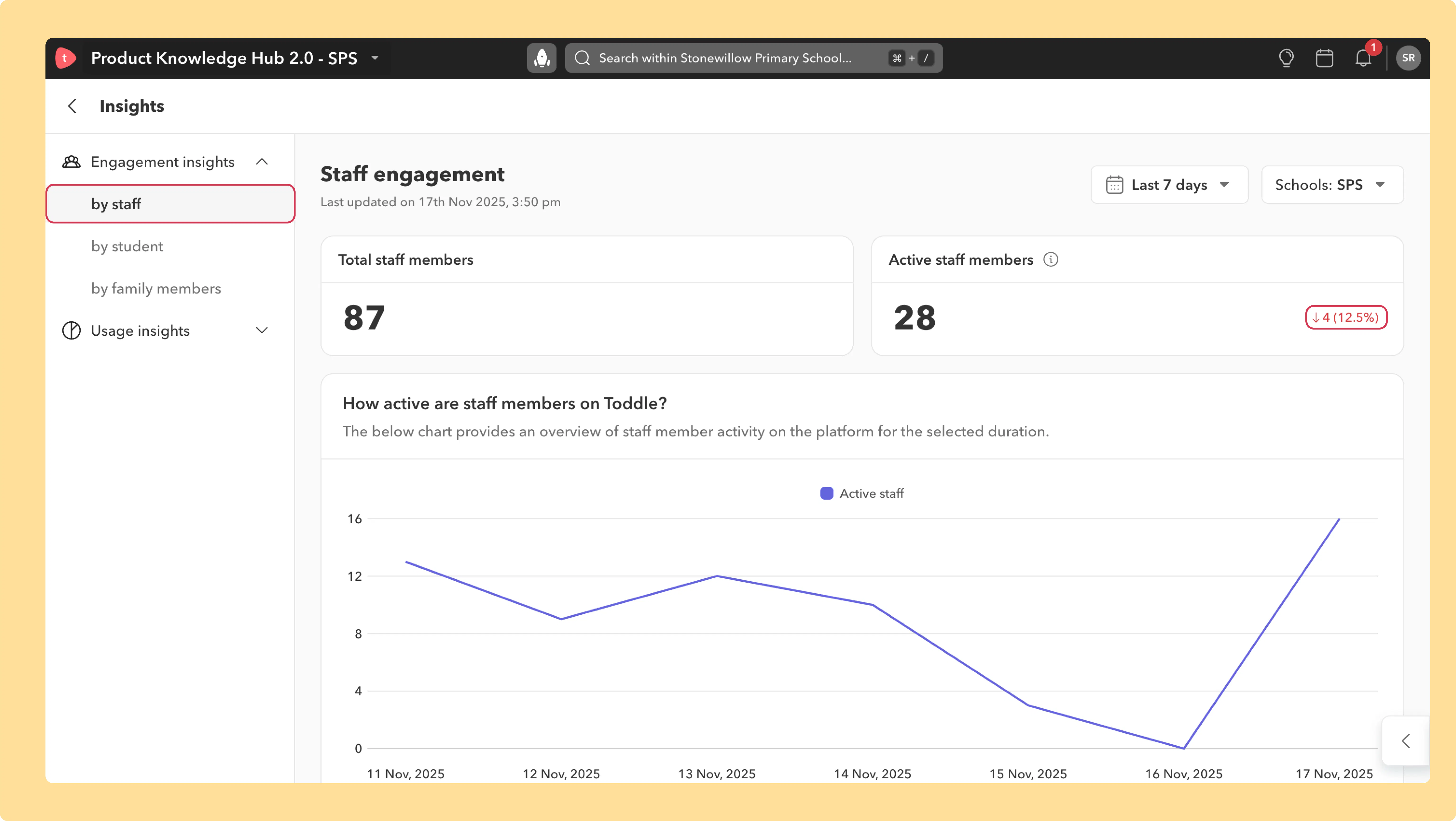Screen dimensions: 1456x821
Task: Click the active staff decrease badge
Action: pos(1346,317)
